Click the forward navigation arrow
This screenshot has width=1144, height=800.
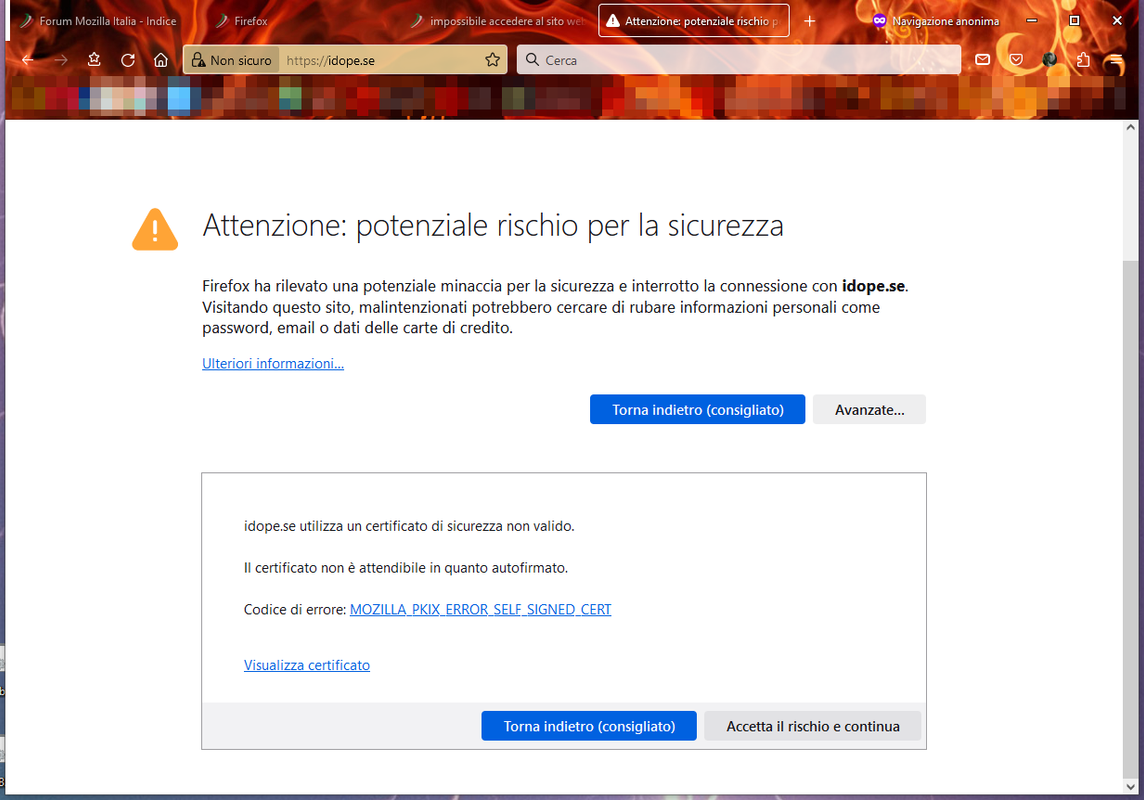61,60
